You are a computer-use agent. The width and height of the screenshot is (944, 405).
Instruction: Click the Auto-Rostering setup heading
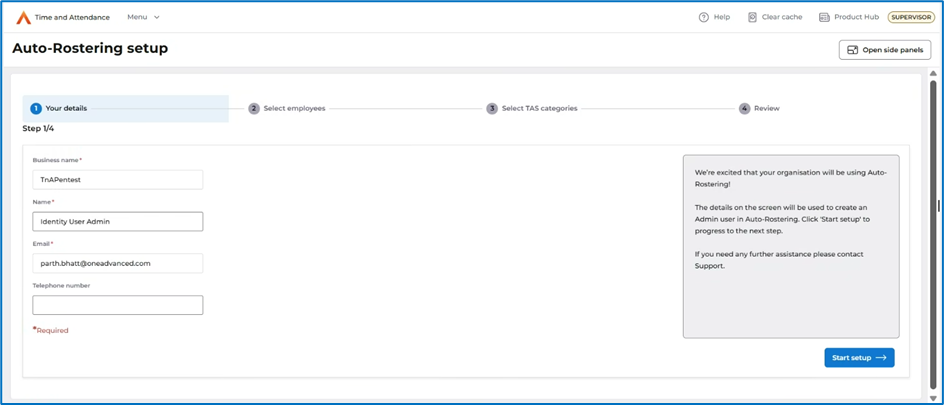tap(90, 49)
